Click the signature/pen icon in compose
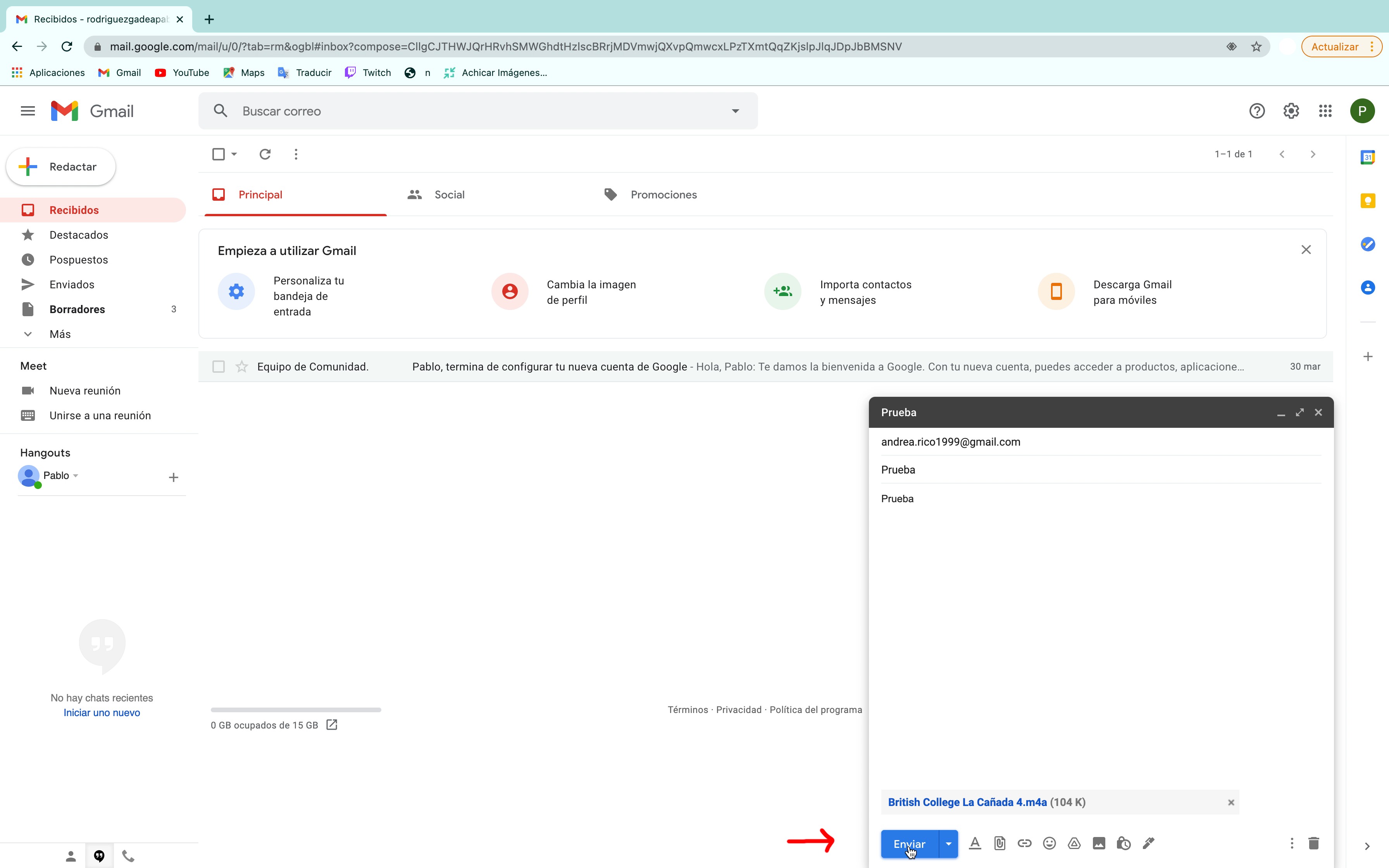1389x868 pixels. click(1148, 843)
